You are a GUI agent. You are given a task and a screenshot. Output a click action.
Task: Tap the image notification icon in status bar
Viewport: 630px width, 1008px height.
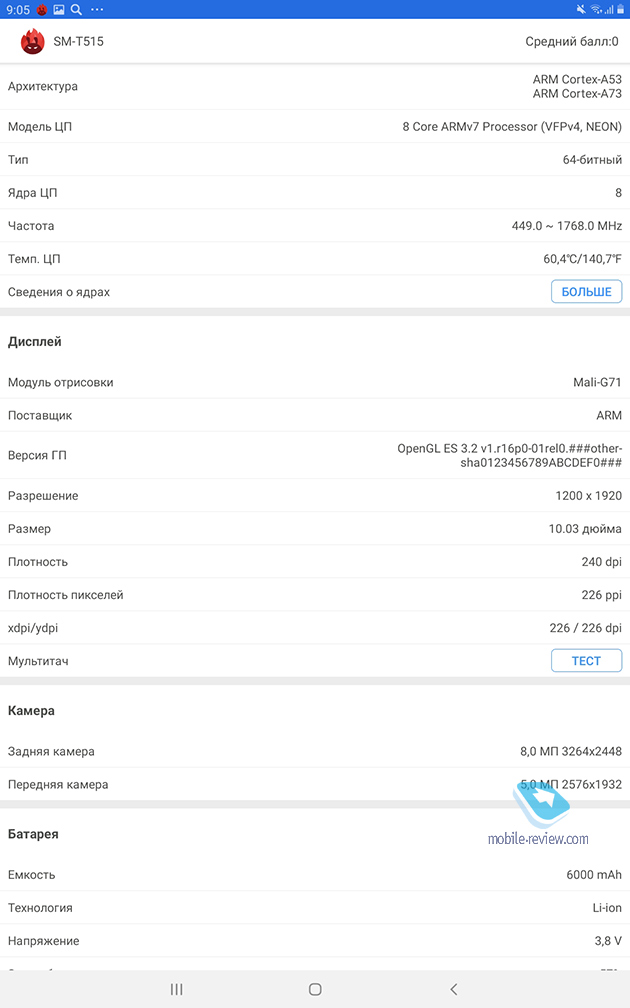coord(59,9)
